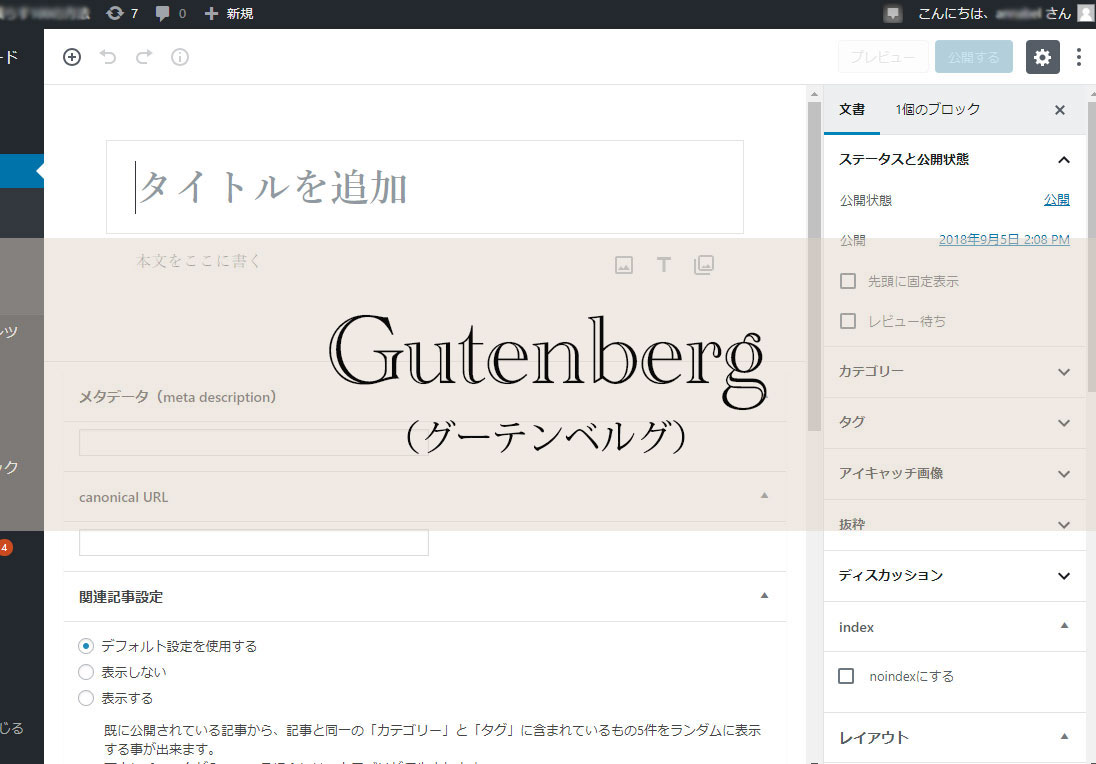Close the settings sidebar with X
The width and height of the screenshot is (1096, 764).
[x=1060, y=110]
